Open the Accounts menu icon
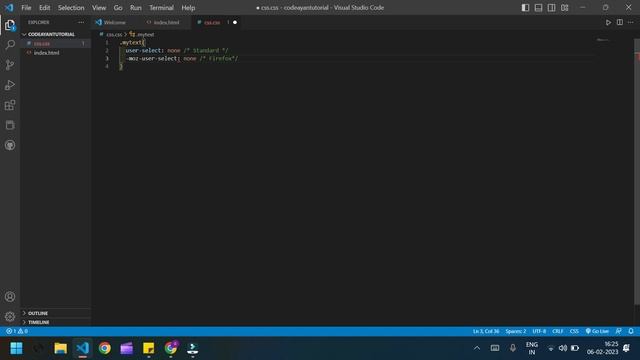The image size is (640, 360). (10, 297)
